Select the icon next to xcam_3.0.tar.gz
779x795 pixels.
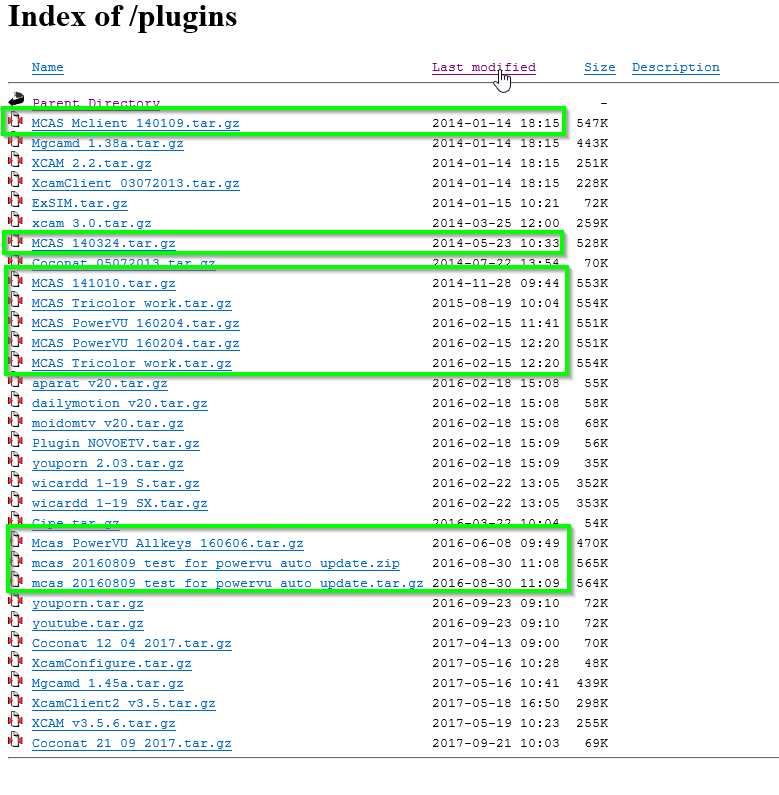coord(16,221)
